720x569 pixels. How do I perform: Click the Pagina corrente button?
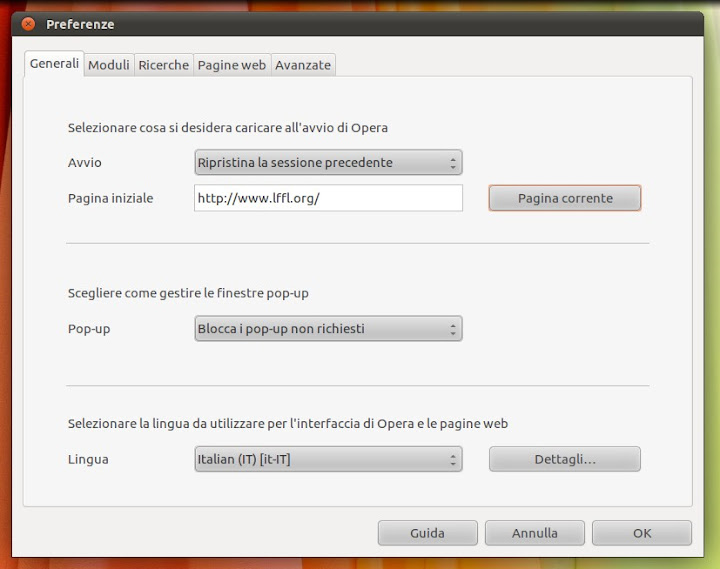[565, 198]
